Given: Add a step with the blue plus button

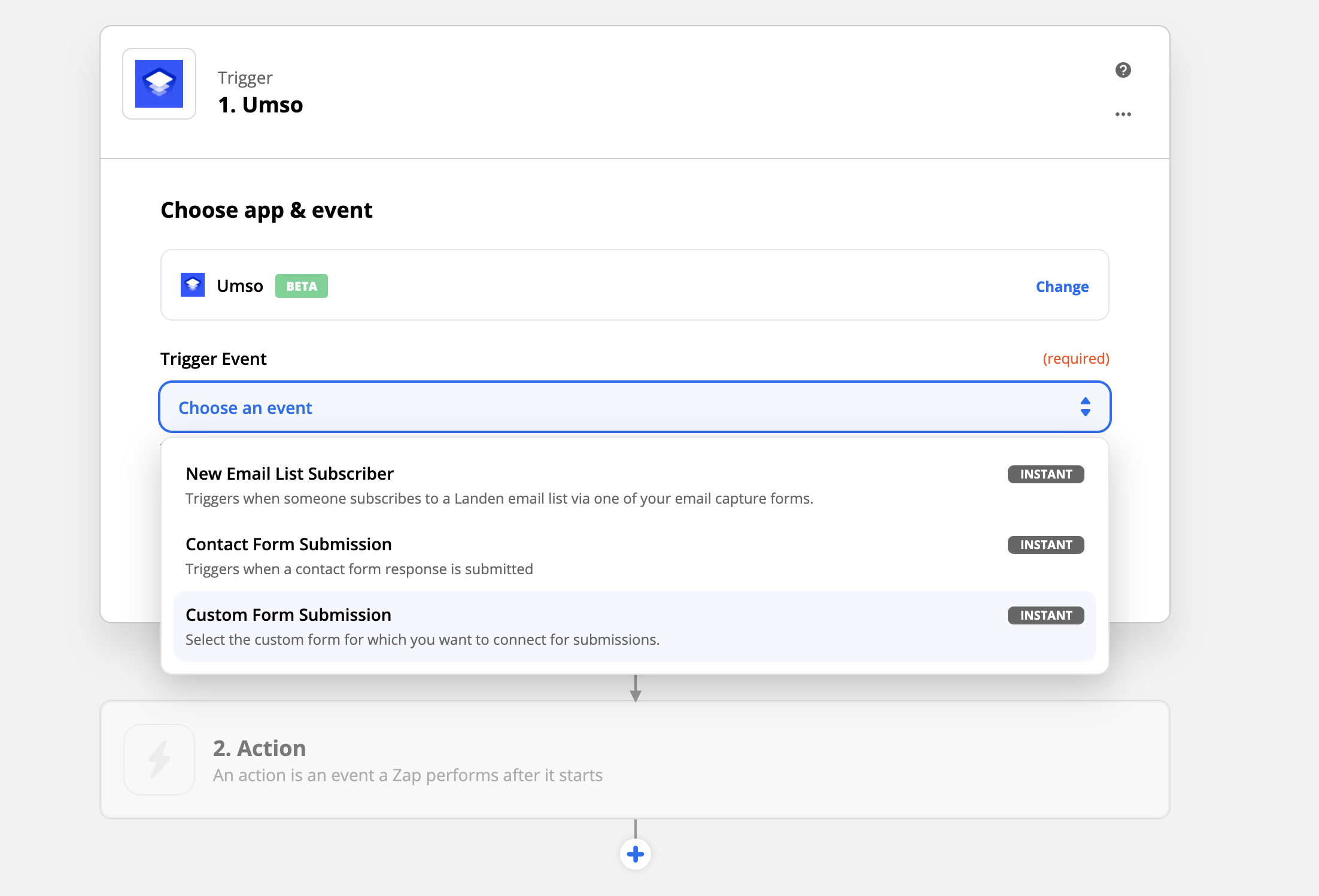Looking at the screenshot, I should pos(636,854).
